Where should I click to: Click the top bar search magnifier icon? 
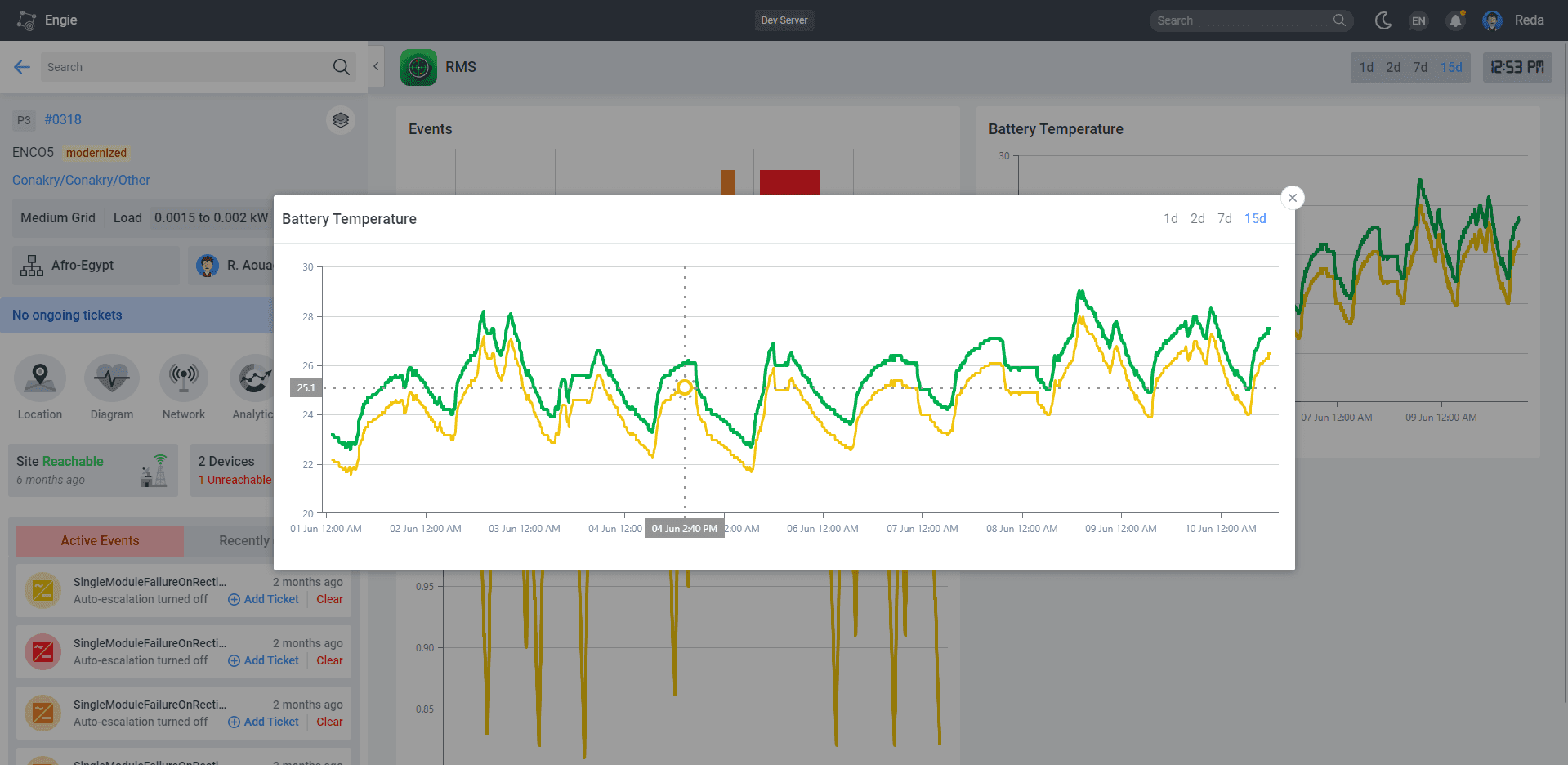(1339, 20)
